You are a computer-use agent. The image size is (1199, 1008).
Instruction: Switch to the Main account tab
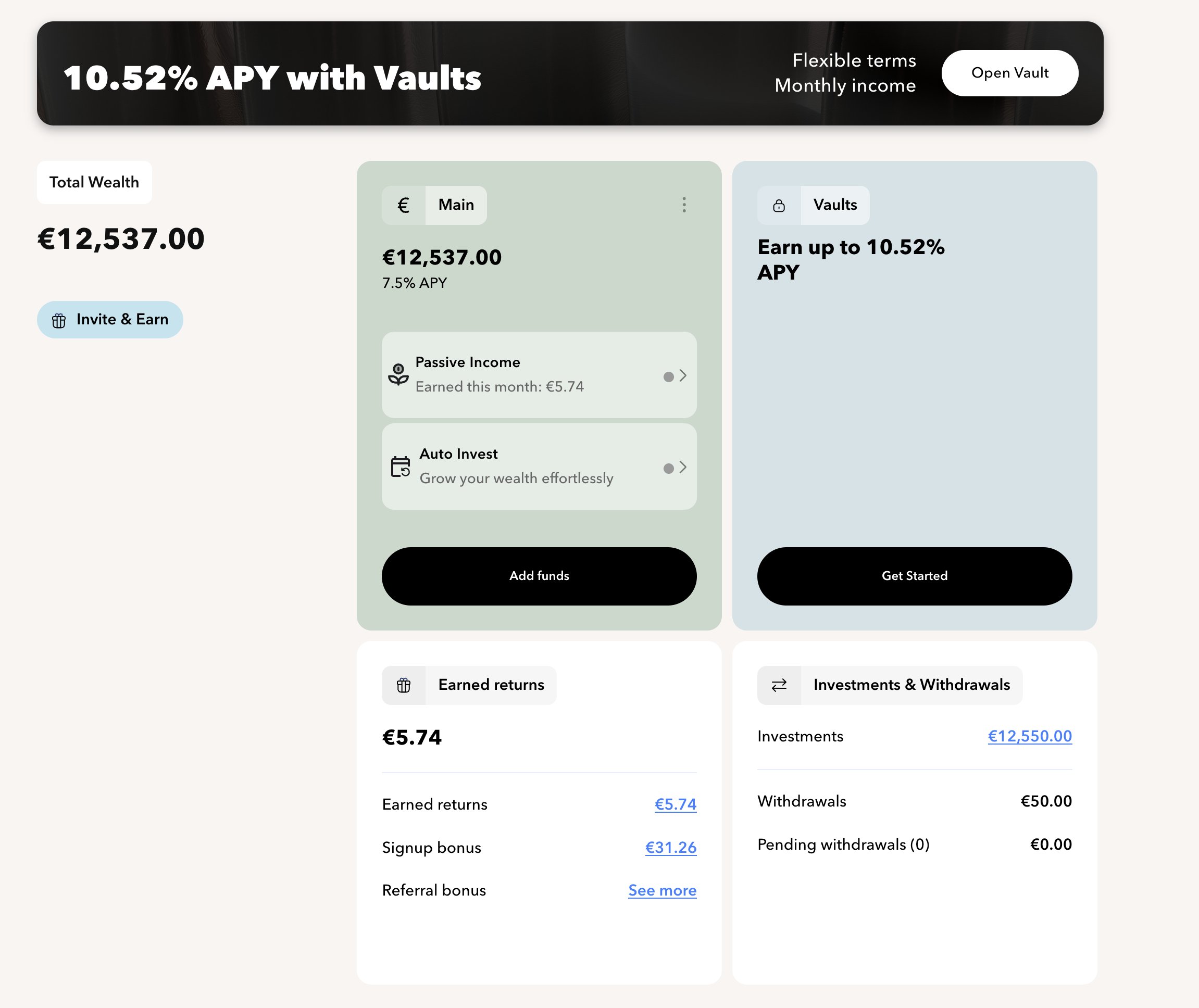(455, 205)
